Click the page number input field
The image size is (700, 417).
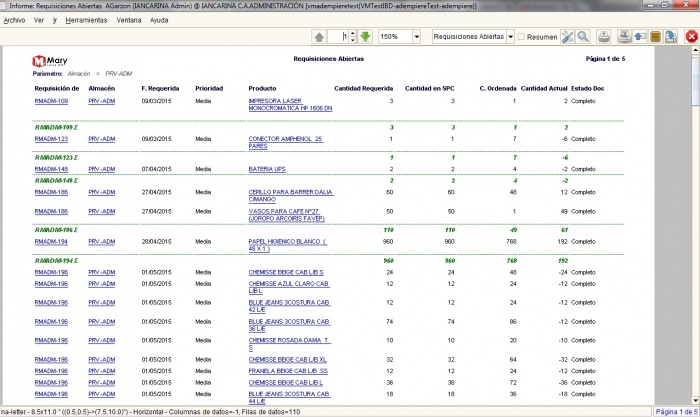338,37
